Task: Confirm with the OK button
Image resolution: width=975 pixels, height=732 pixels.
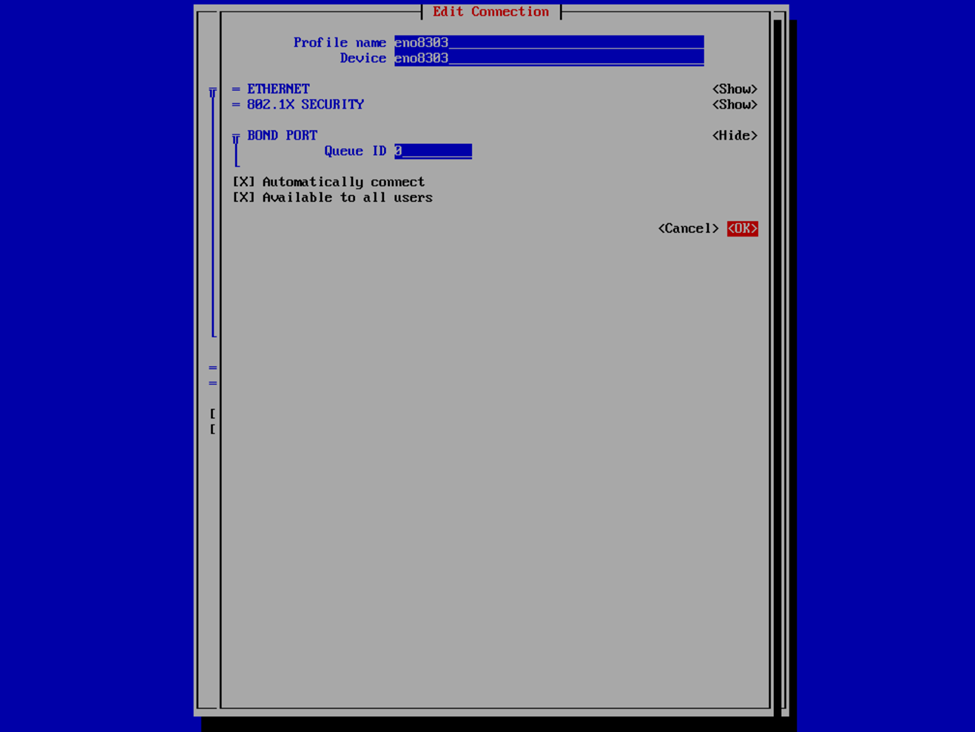Action: 742,229
